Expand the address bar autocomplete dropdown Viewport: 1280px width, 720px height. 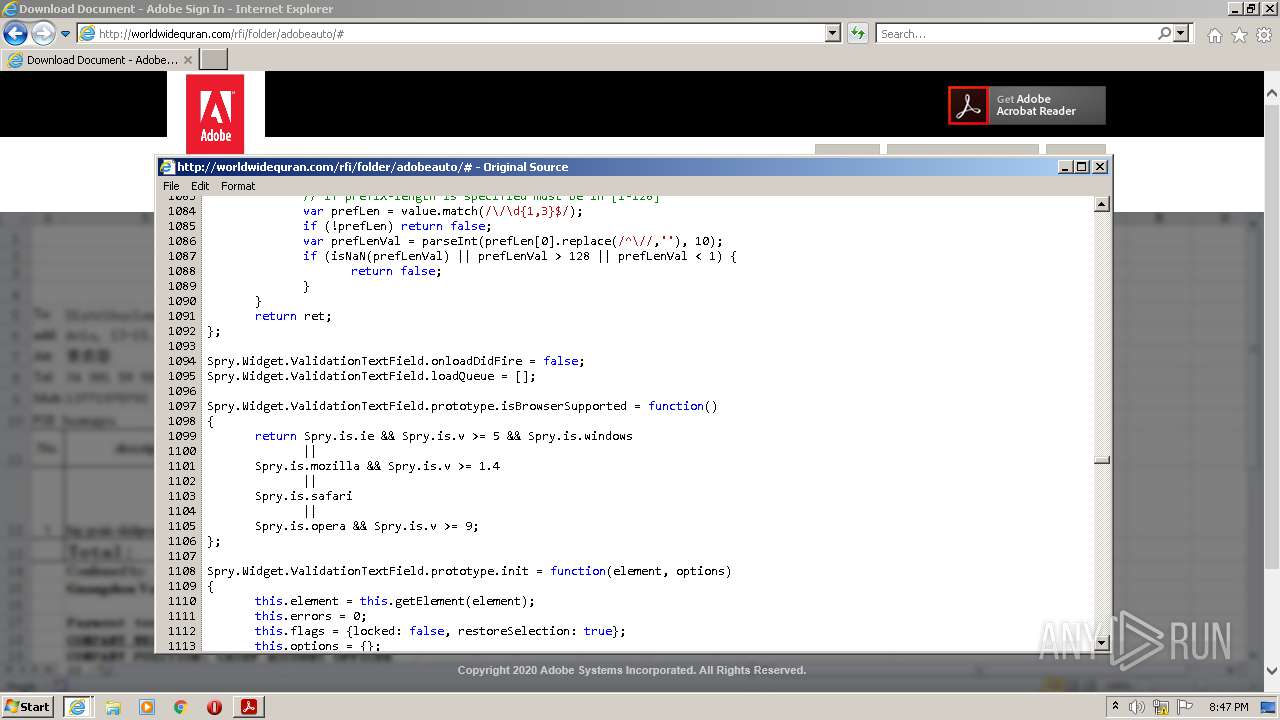click(833, 34)
